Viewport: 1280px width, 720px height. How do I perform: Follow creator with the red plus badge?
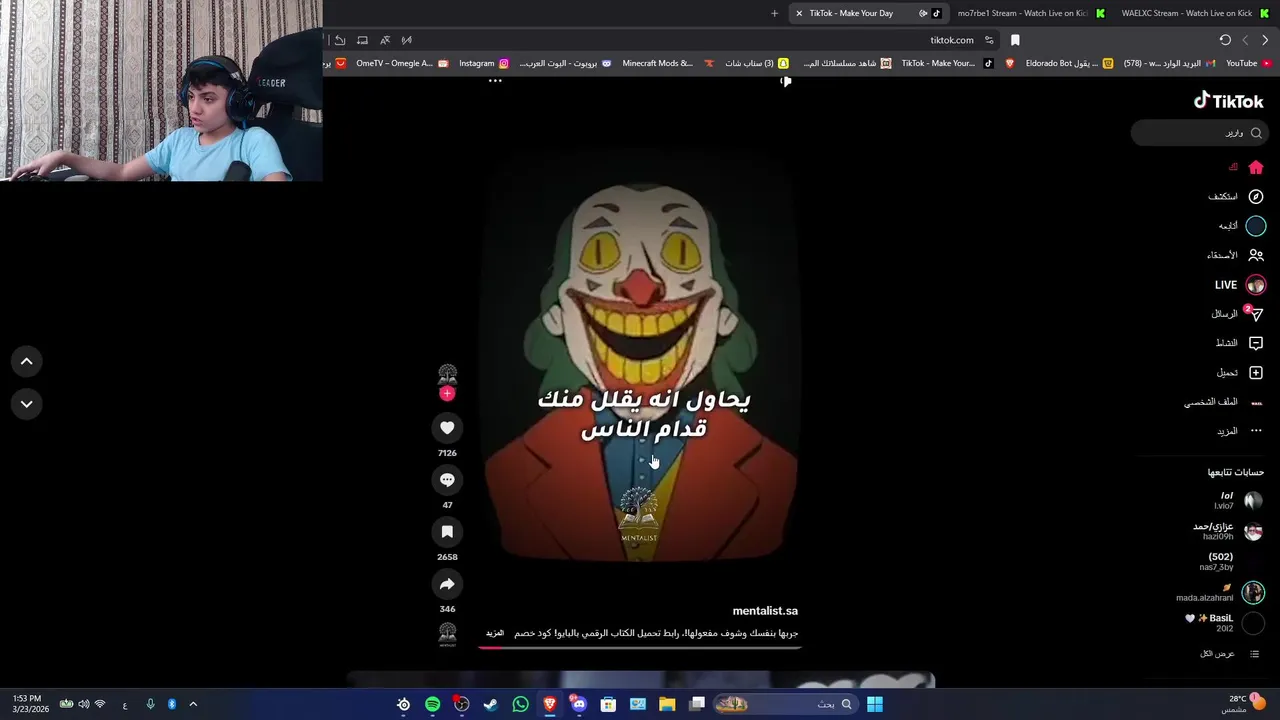tap(447, 394)
